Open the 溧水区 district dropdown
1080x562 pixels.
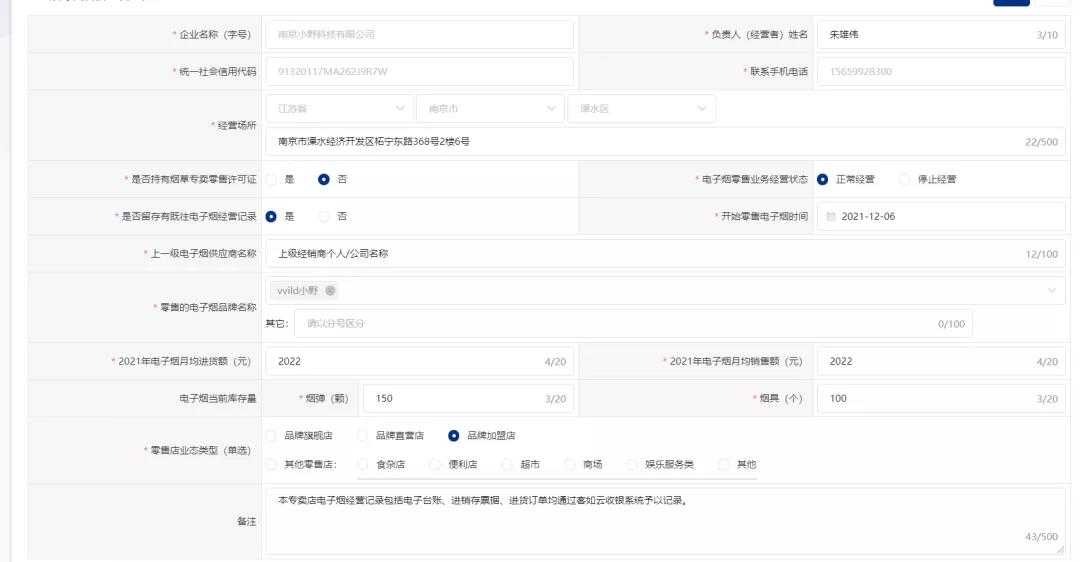click(641, 109)
